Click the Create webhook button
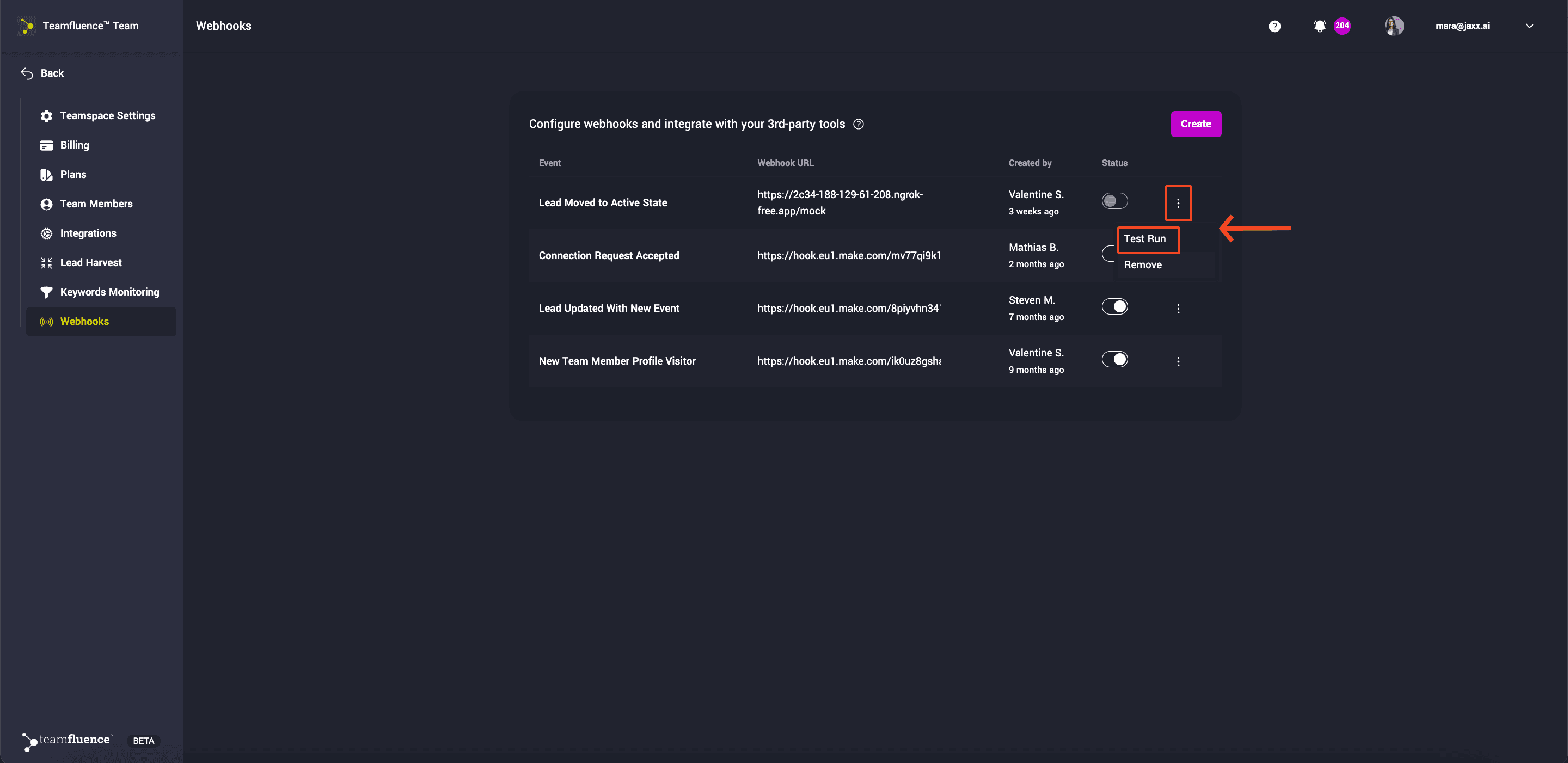 [1196, 124]
